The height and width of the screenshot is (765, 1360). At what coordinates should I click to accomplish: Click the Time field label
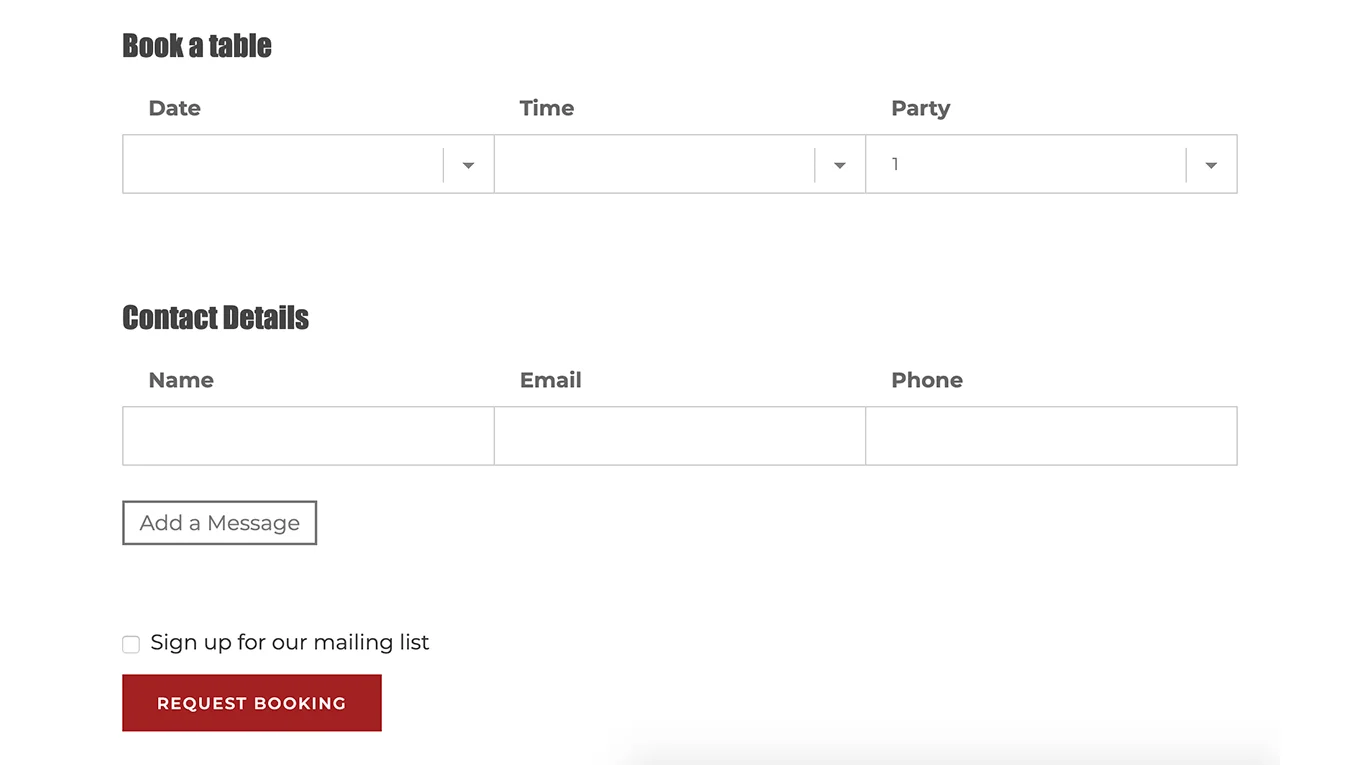[x=546, y=108]
